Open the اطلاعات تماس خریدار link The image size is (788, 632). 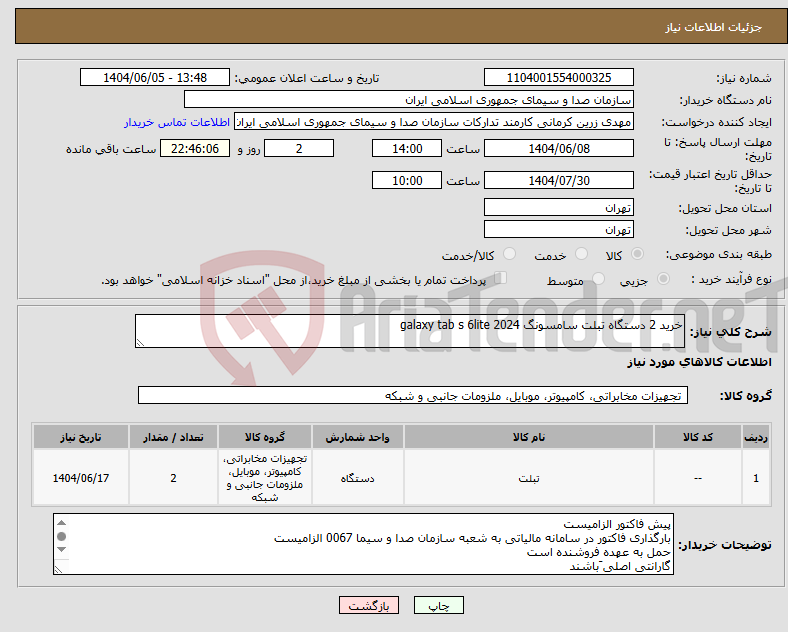[x=177, y=122]
